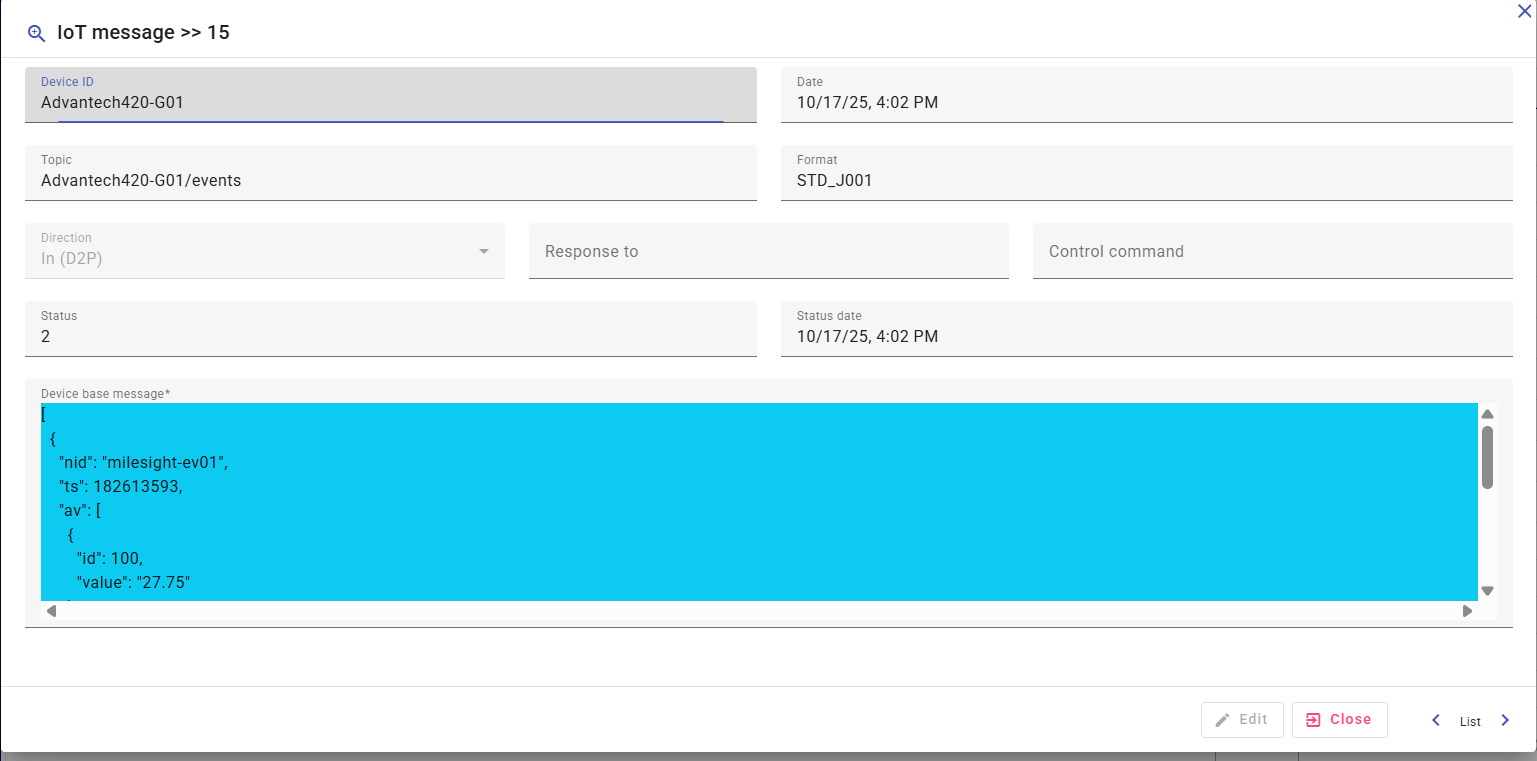Go to previous record with left chevron
1537x761 pixels.
pos(1436,720)
